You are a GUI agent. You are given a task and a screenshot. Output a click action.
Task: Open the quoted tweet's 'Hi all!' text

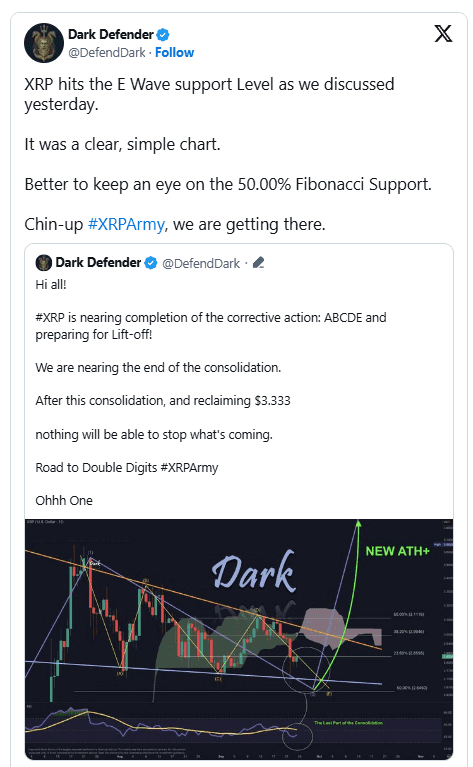[x=50, y=285]
